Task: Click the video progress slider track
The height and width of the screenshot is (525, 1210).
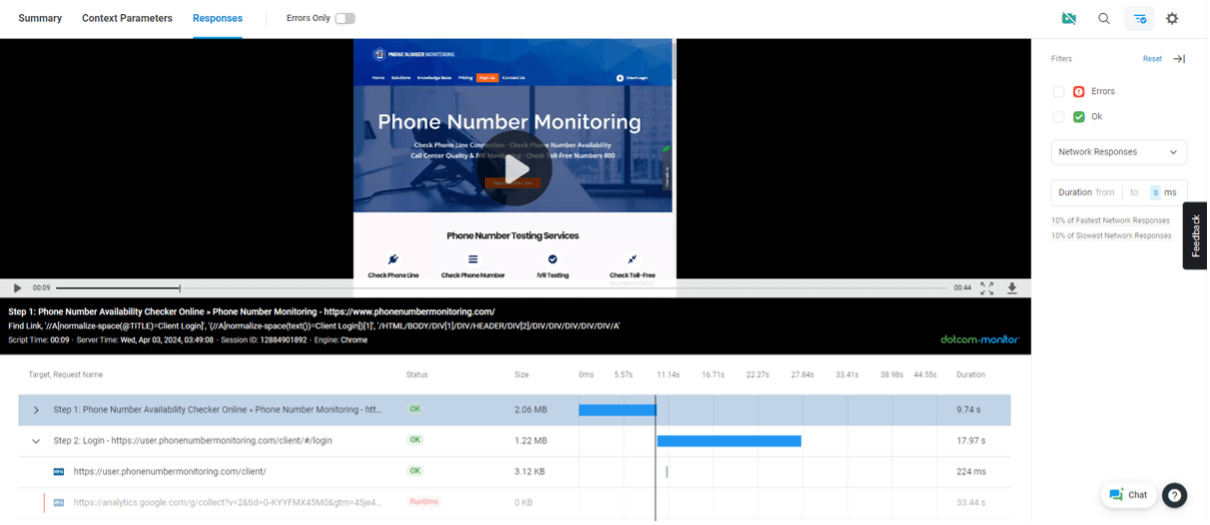Action: pos(500,288)
